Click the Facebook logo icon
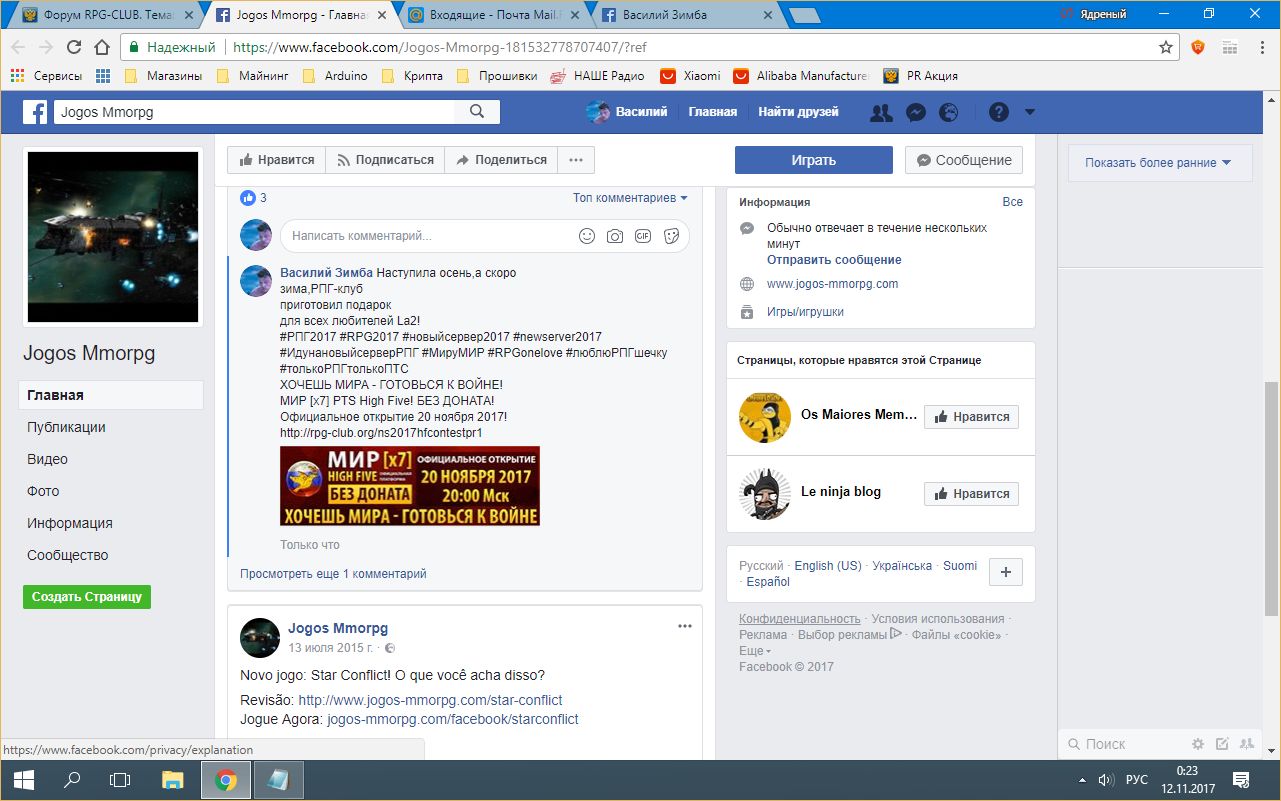Screen dimensions: 1281x801 (x=36, y=112)
